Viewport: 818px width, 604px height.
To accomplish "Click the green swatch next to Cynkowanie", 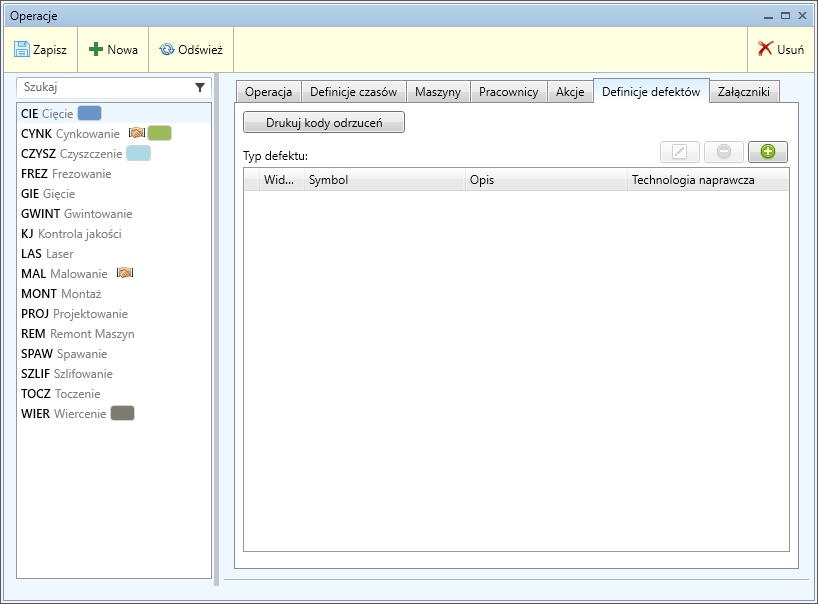I will click(160, 133).
